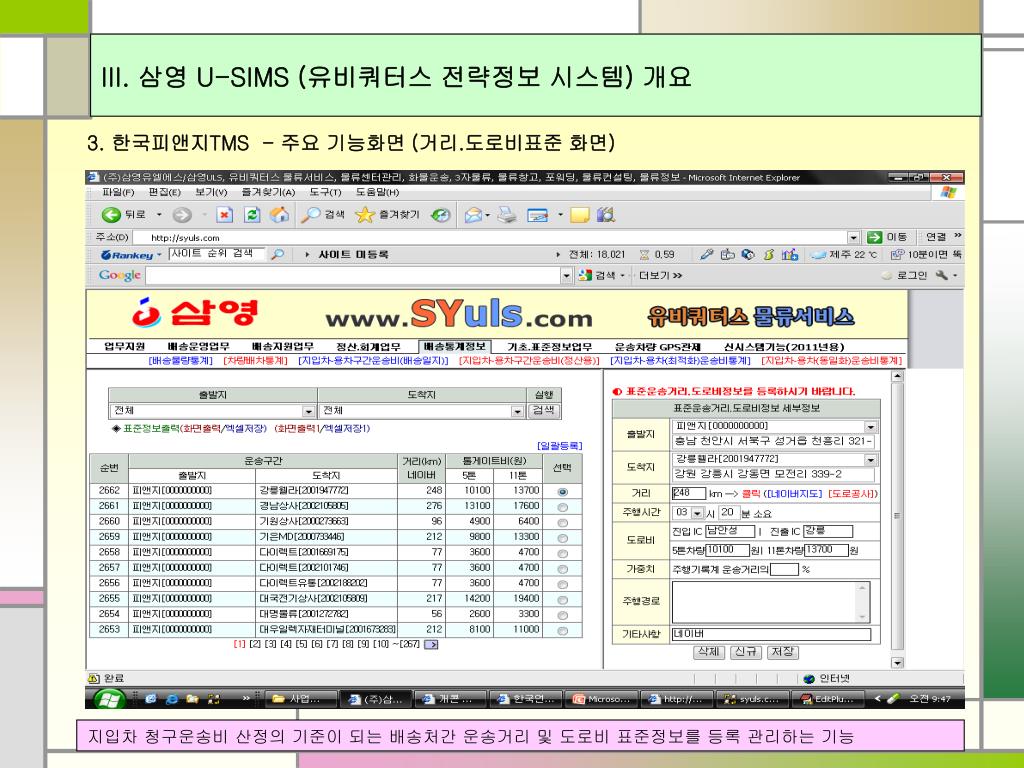Open the Google search box dropdown arrow

(566, 276)
